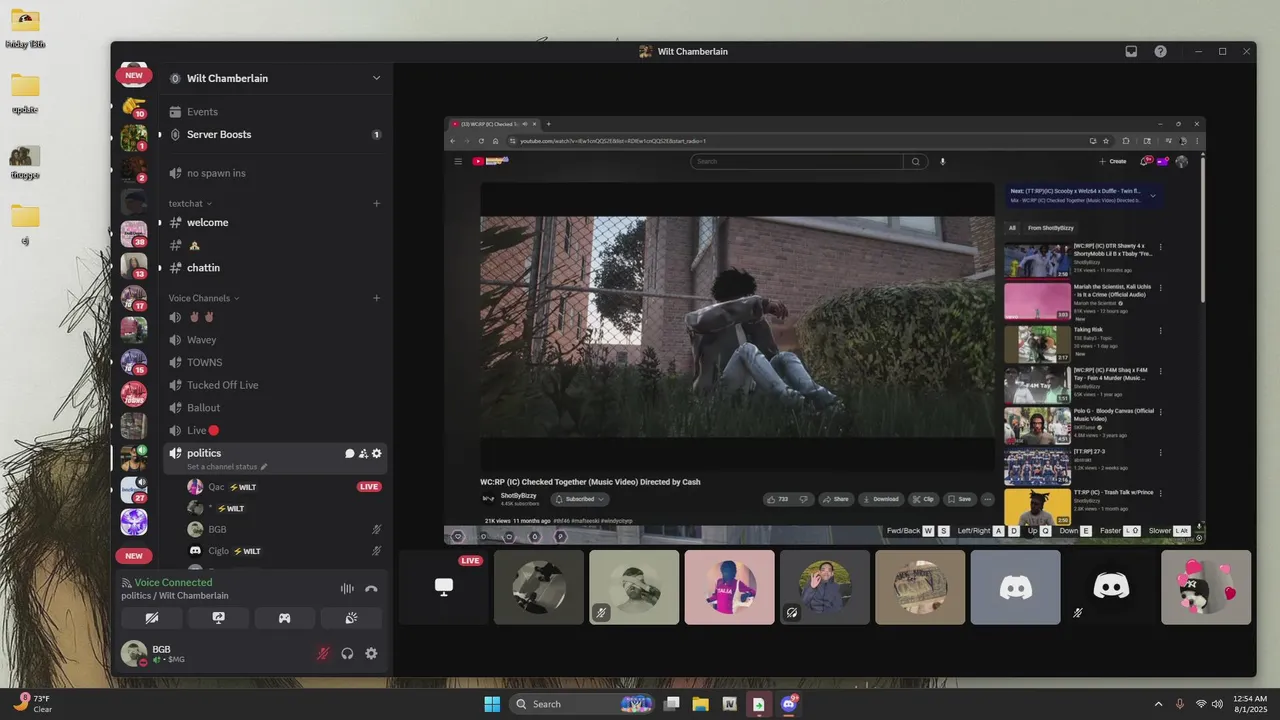Click the purple server icon in sidebar
This screenshot has height=720, width=1280.
click(134, 522)
